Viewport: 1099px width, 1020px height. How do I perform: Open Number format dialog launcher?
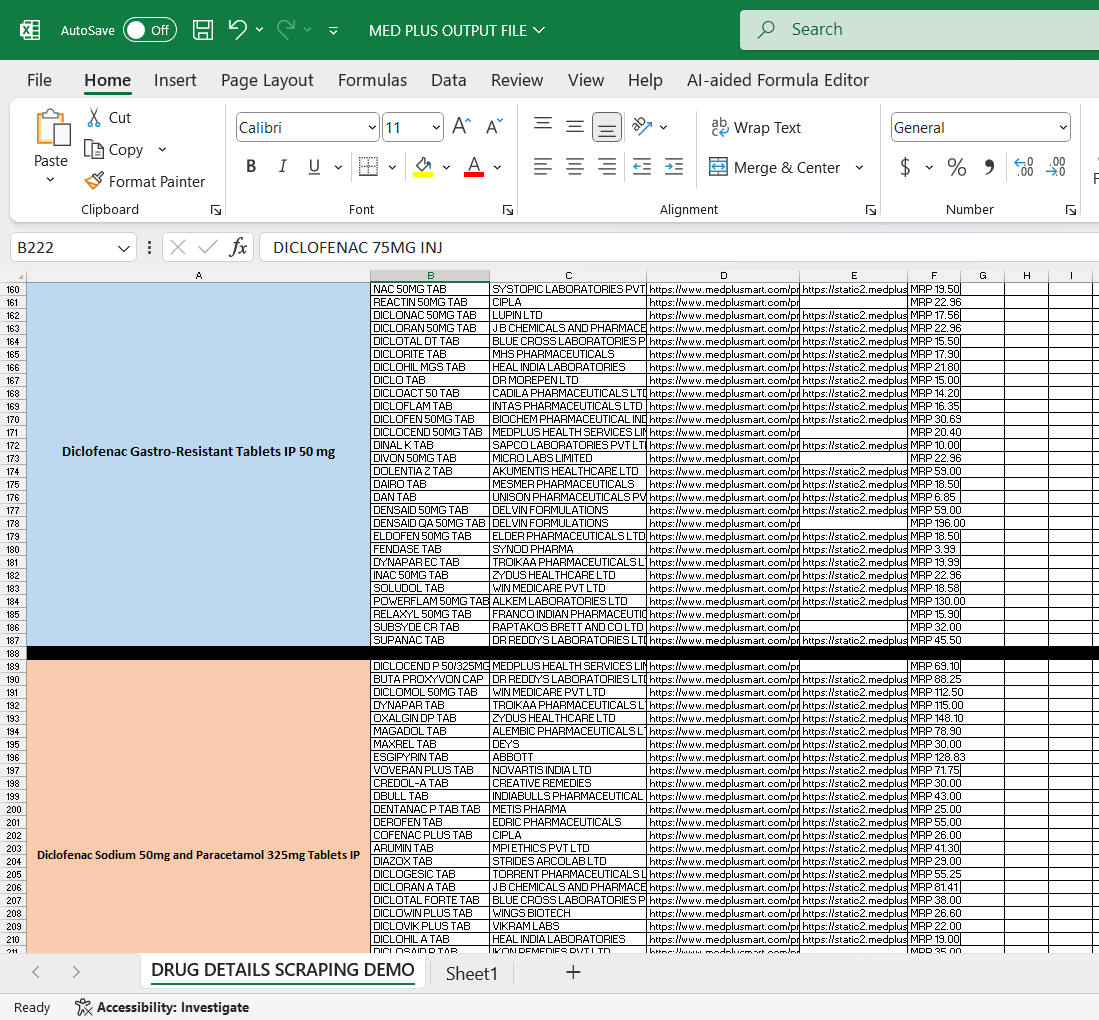[1071, 210]
